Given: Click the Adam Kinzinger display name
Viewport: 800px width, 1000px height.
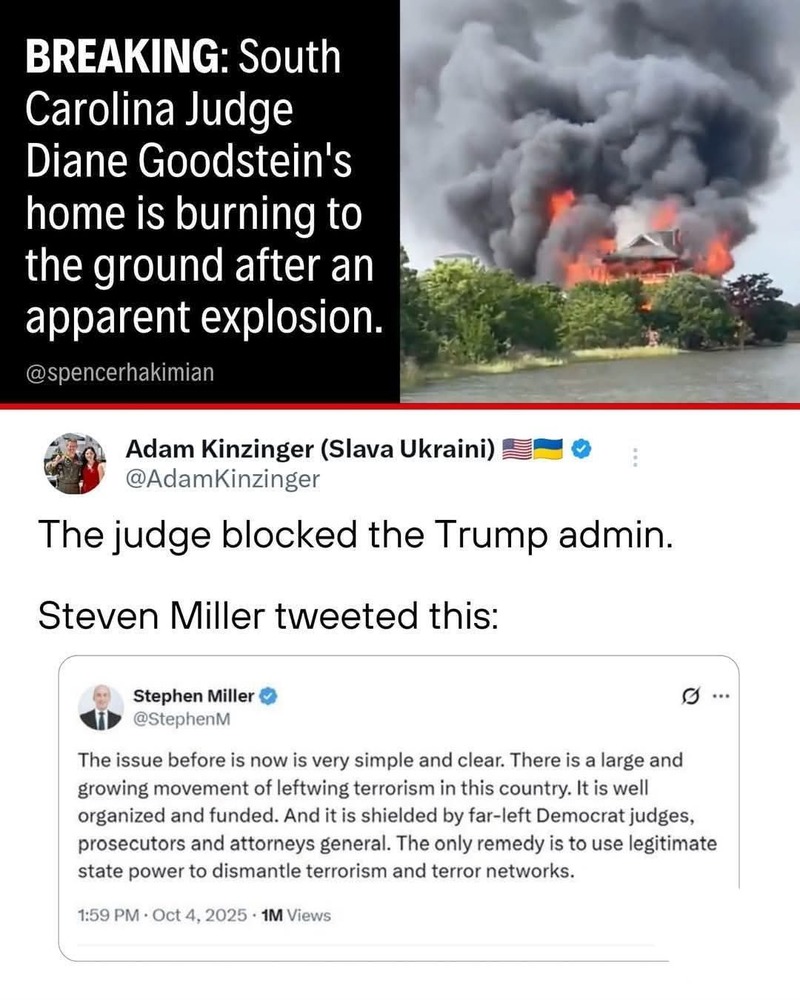Looking at the screenshot, I should (x=310, y=449).
